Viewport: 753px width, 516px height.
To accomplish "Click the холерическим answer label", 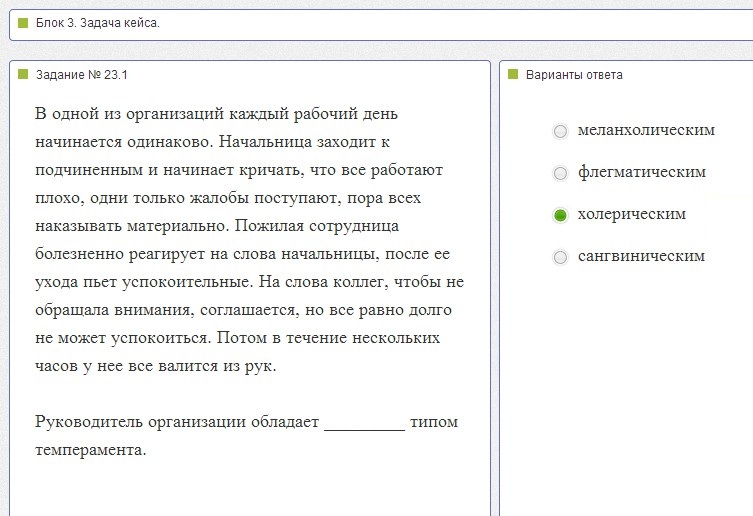I will point(632,214).
